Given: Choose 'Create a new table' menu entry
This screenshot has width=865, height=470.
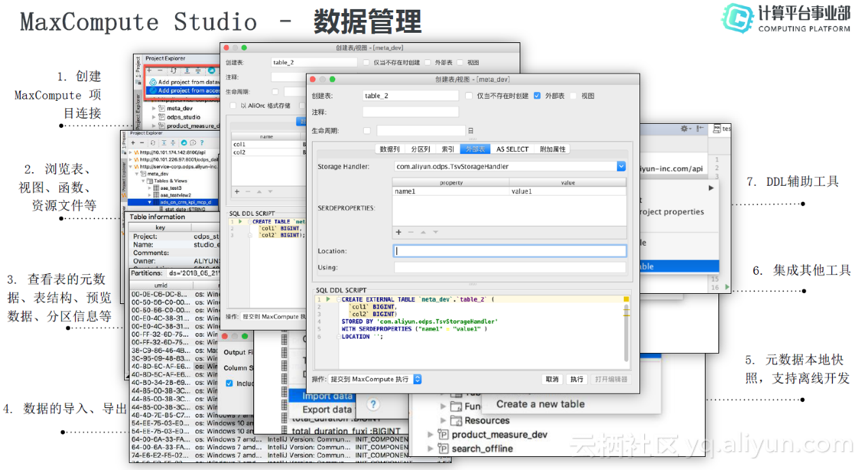Looking at the screenshot, I should [540, 404].
